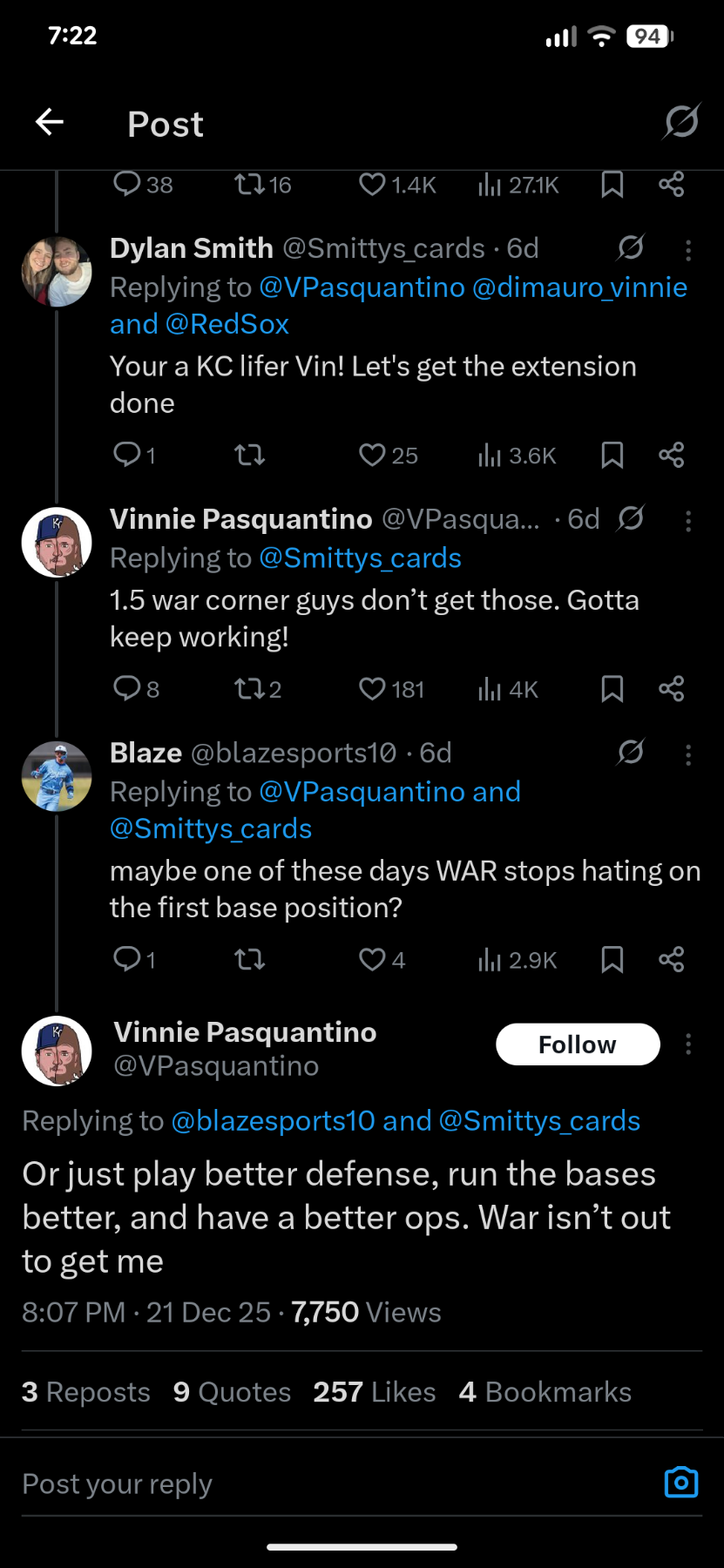This screenshot has height=1568, width=724.
Task: Open more options on Blaze's reply
Action: click(688, 755)
